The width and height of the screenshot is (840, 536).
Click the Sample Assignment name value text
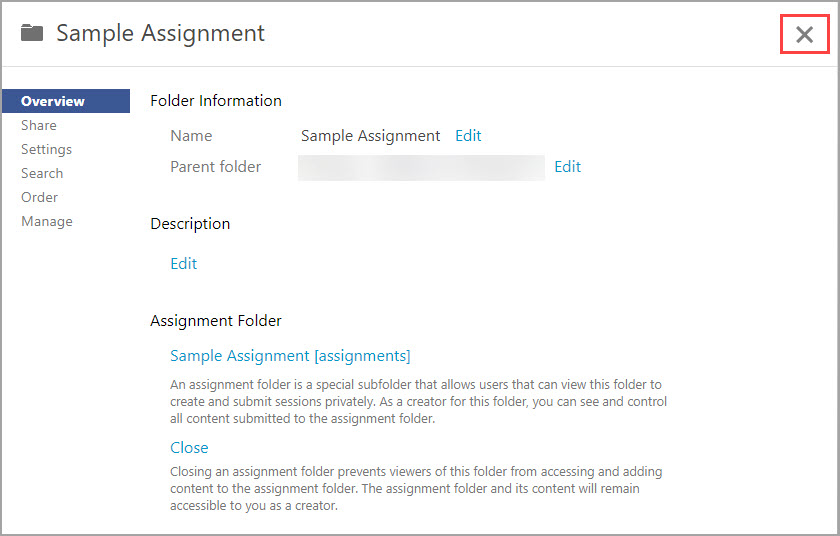[370, 136]
